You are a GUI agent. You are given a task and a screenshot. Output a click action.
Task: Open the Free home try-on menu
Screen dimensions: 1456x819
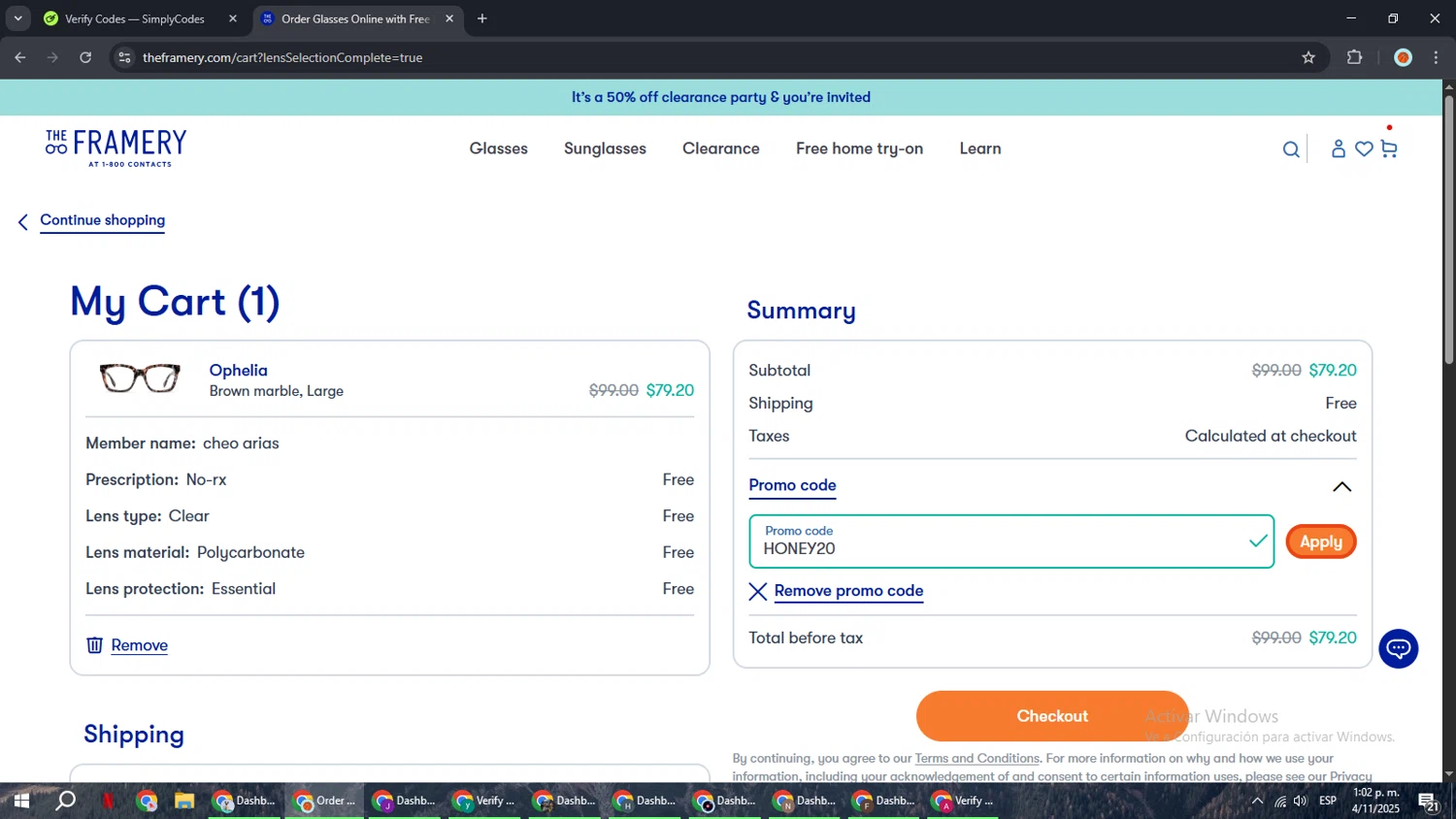coord(859,148)
